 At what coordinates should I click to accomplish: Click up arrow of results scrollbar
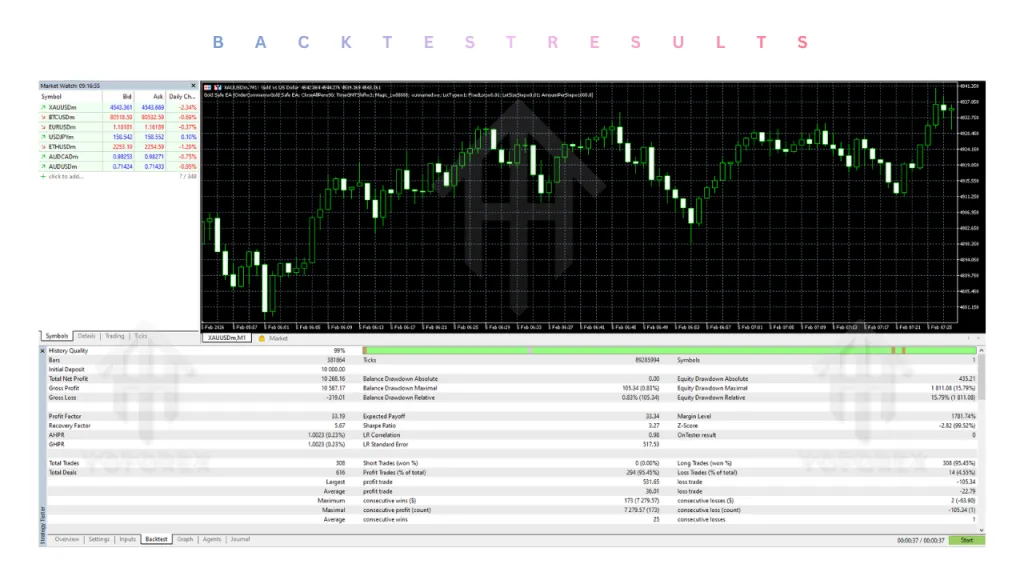point(981,351)
